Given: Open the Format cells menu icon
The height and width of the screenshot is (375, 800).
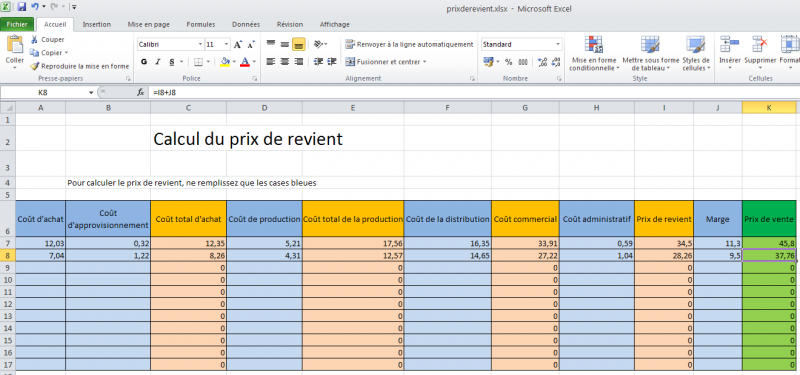Looking at the screenshot, I should (790, 44).
